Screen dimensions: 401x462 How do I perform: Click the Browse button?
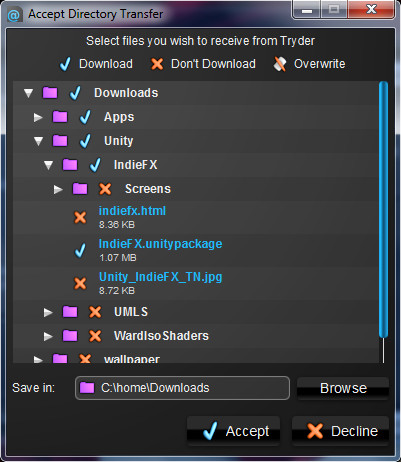(x=343, y=388)
